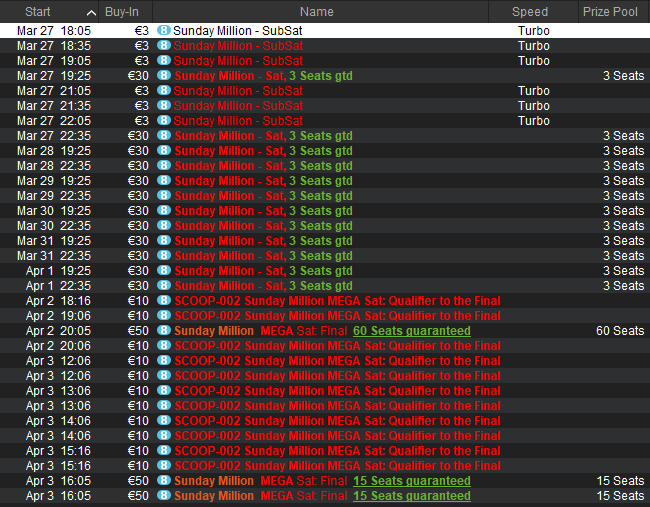The height and width of the screenshot is (507, 650).
Task: Select the Sat 3 Seats gtd name at Mar 31 22:35
Action: pyautogui.click(x=263, y=256)
